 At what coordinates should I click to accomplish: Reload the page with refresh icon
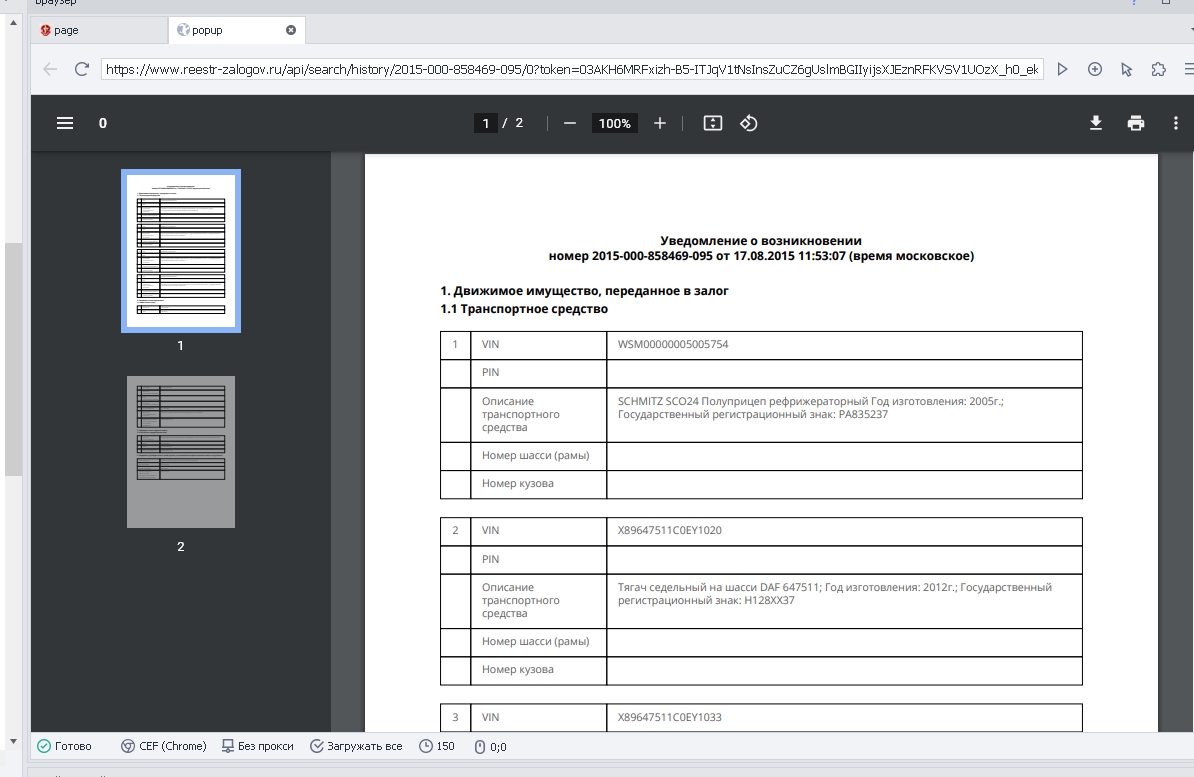[82, 70]
